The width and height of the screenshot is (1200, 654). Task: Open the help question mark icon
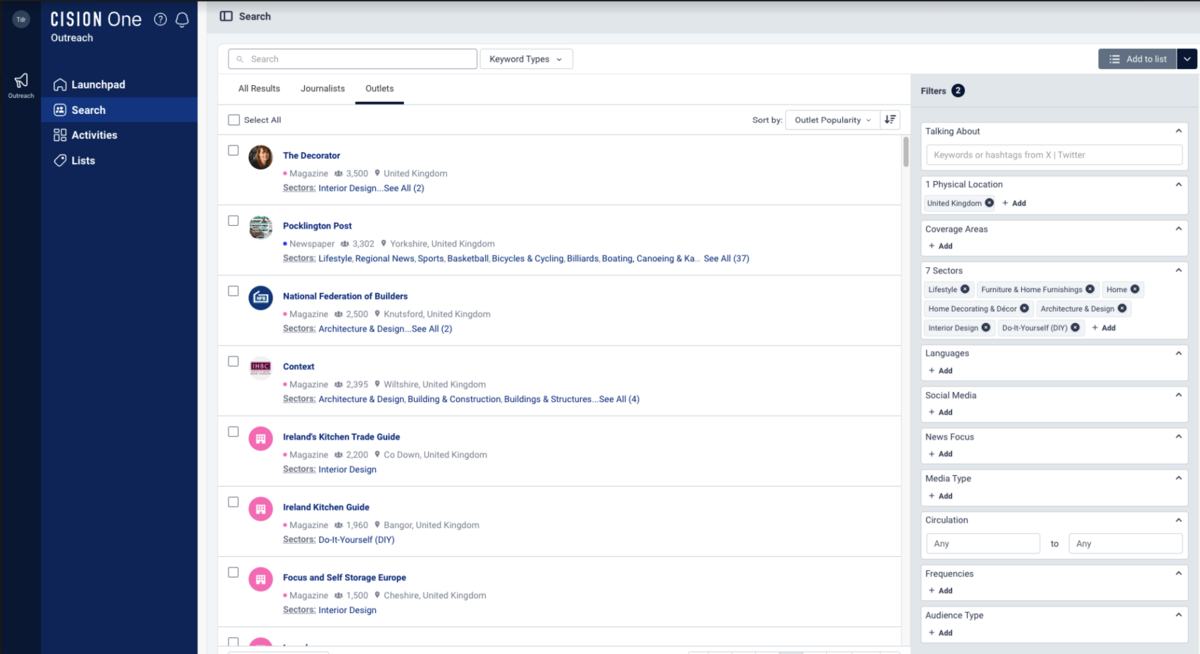(x=160, y=20)
